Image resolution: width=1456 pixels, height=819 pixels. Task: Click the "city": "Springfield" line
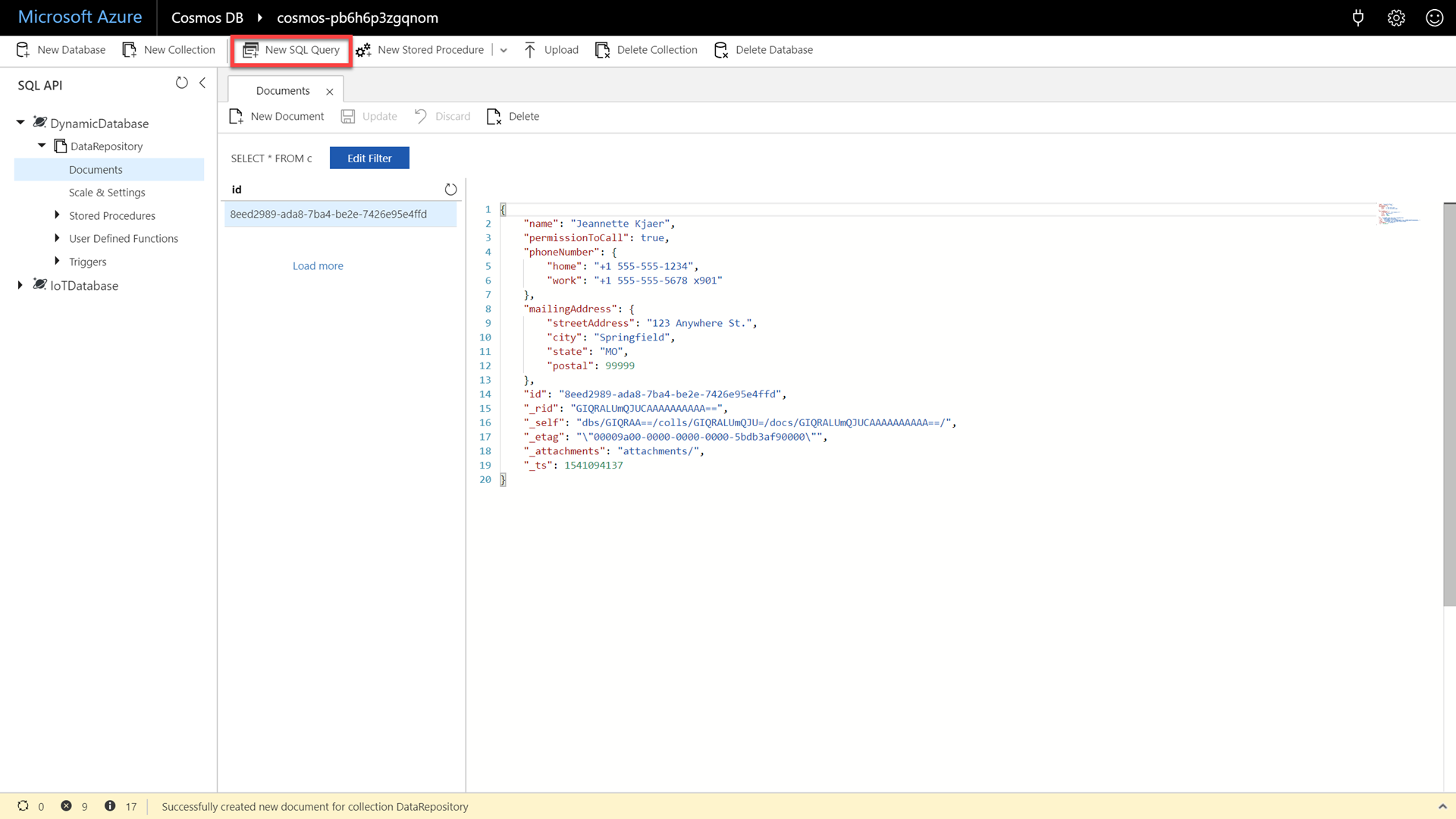click(x=610, y=337)
